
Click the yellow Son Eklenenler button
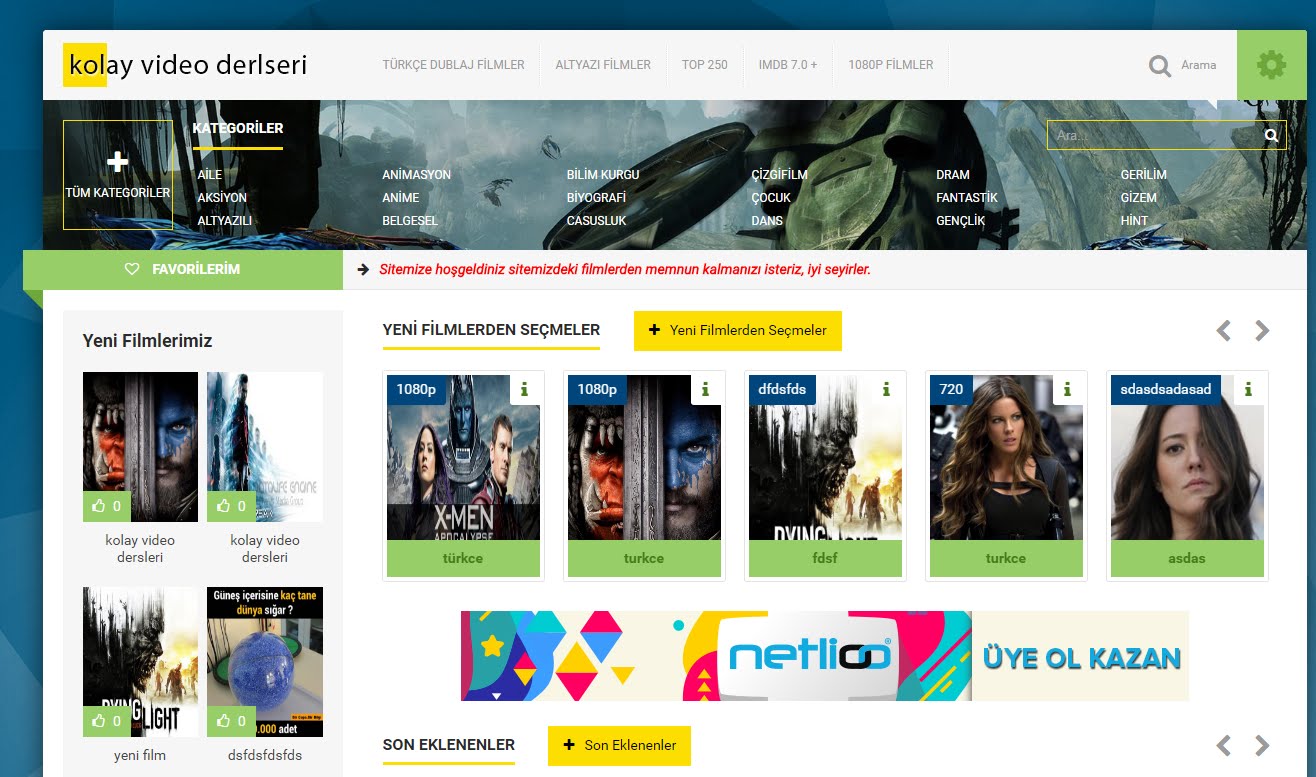pyautogui.click(x=619, y=745)
